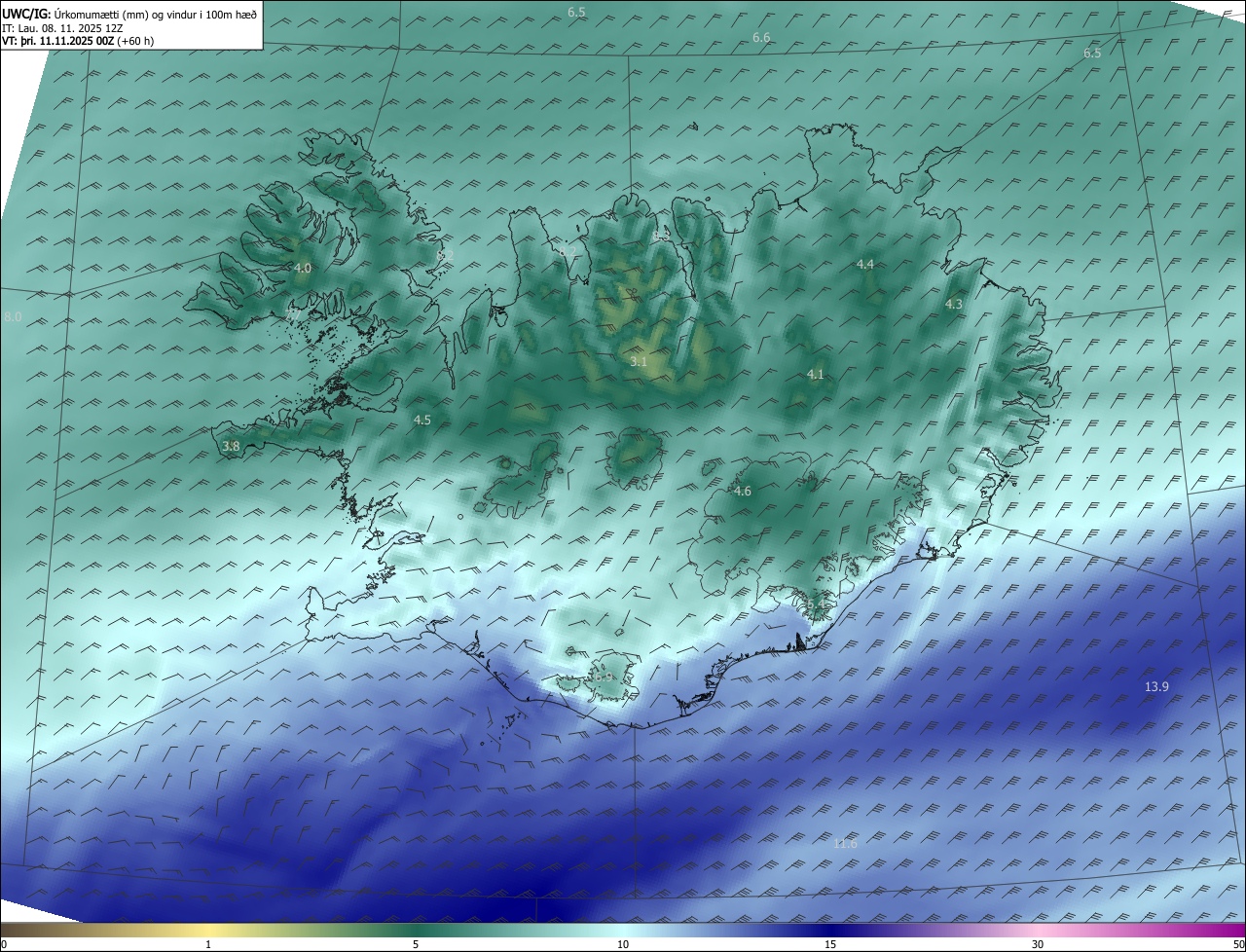Click the 6.9 value on Mýrdalsjökull
The height and width of the screenshot is (952, 1246).
click(605, 677)
